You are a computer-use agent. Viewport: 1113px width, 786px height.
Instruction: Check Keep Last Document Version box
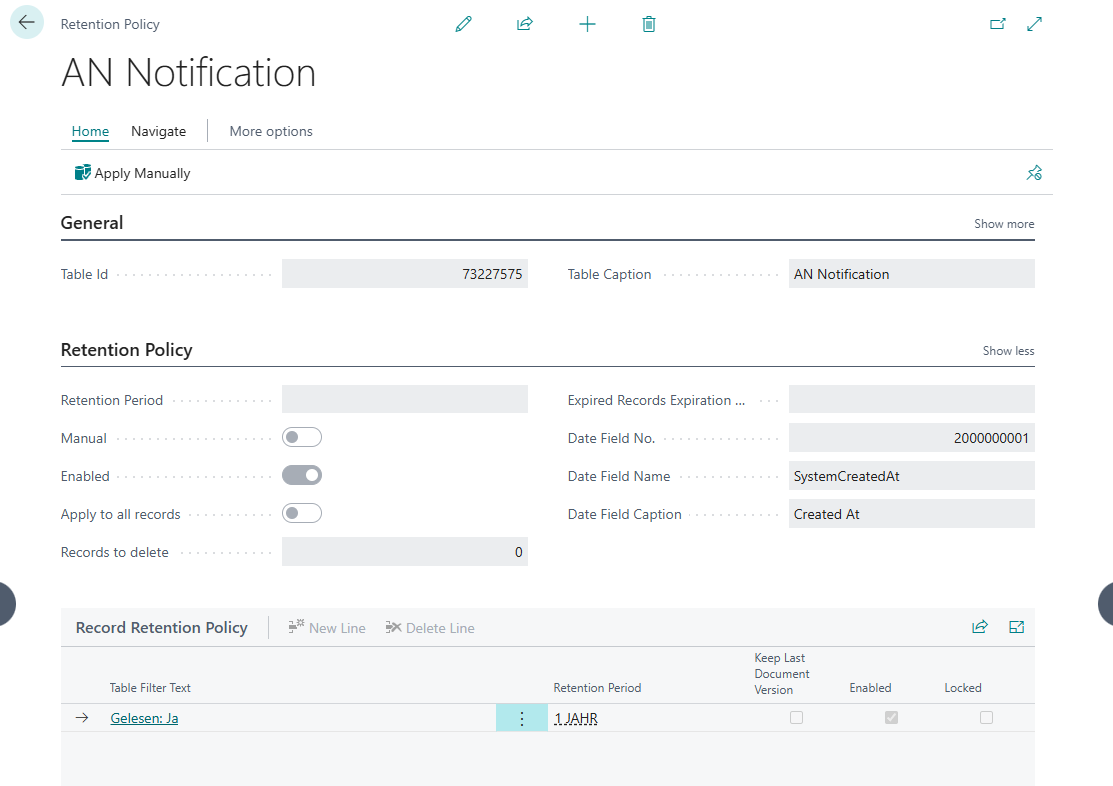pyautogui.click(x=796, y=717)
